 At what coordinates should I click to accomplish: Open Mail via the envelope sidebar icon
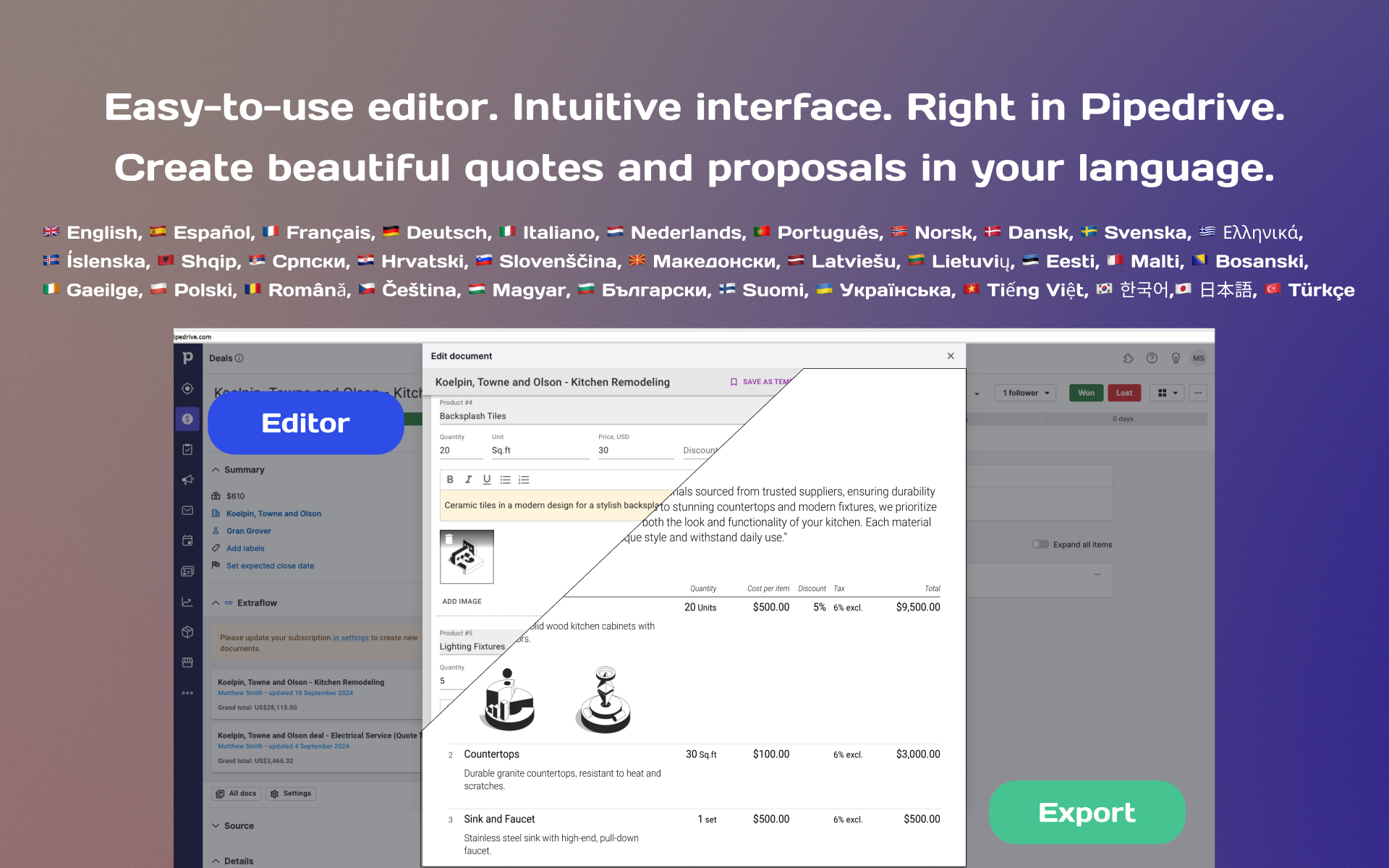[x=187, y=510]
